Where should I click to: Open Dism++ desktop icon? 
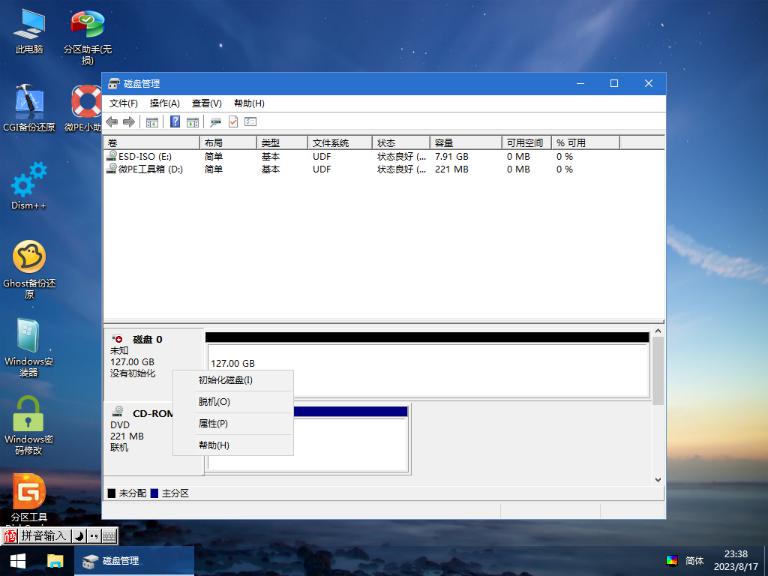29,186
